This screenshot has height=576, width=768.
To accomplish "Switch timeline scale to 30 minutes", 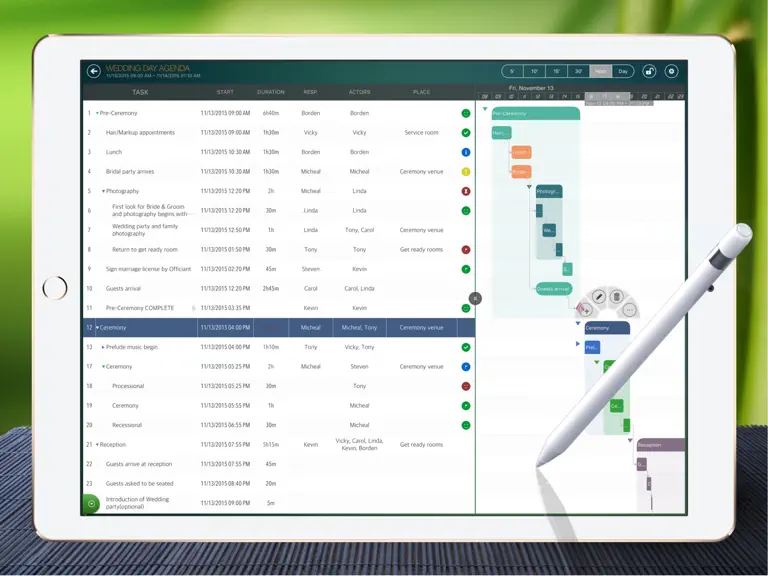I will tap(578, 72).
